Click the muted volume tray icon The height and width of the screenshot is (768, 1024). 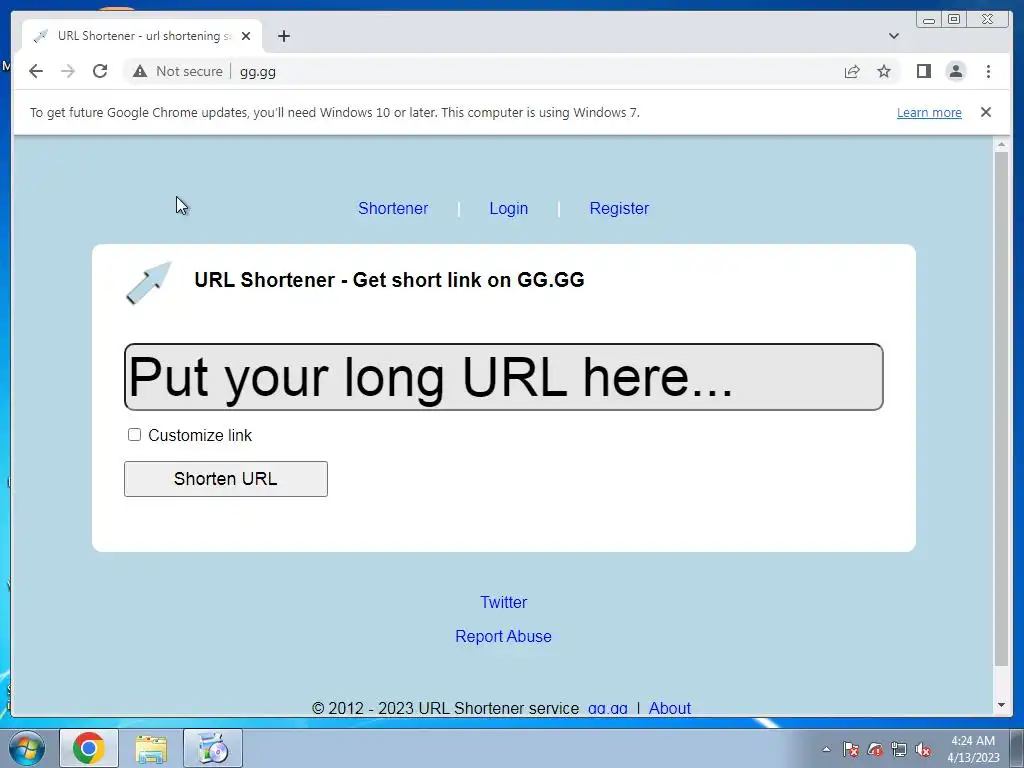923,749
